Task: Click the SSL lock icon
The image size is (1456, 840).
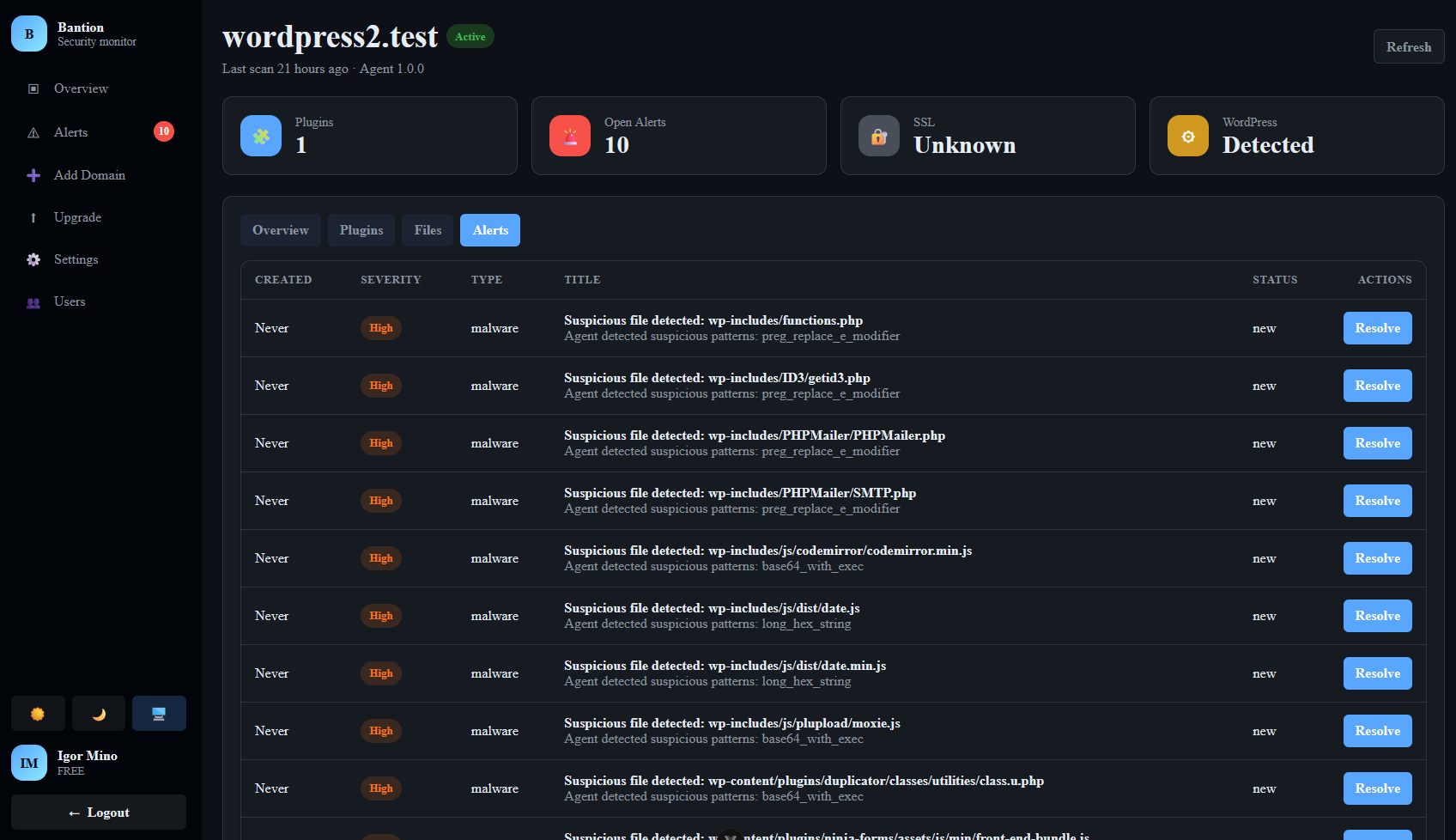Action: point(879,136)
